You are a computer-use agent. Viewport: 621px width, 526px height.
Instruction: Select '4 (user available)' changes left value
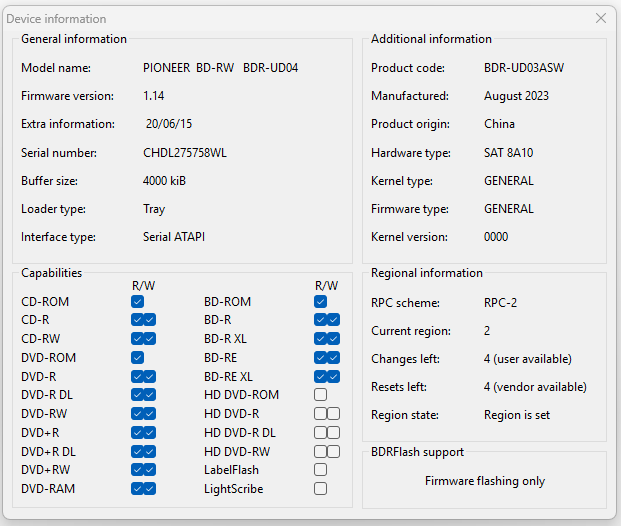[528, 359]
